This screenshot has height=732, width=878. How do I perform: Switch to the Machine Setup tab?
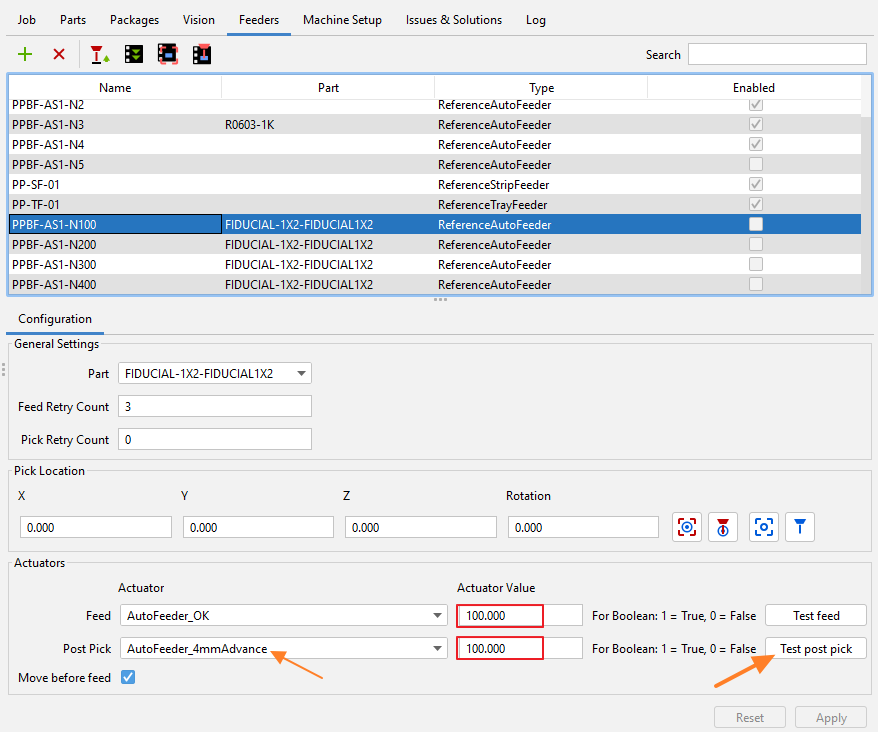point(342,20)
